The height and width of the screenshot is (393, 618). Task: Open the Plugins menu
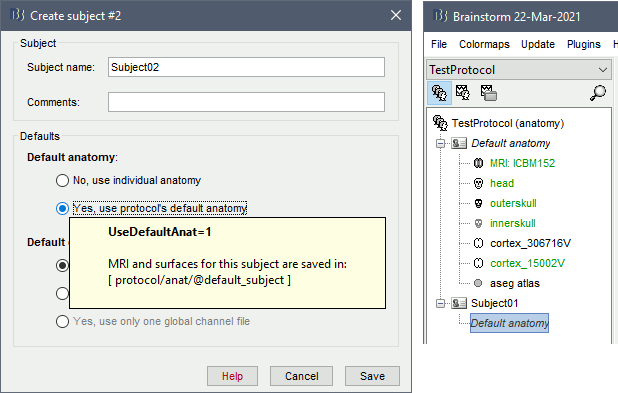point(583,44)
